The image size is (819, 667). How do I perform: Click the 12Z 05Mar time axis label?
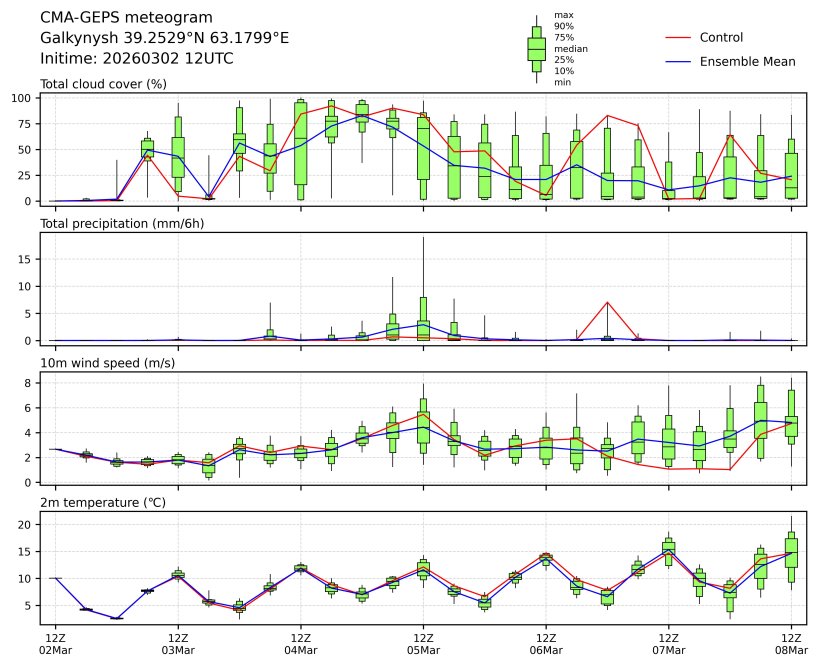[x=423, y=643]
